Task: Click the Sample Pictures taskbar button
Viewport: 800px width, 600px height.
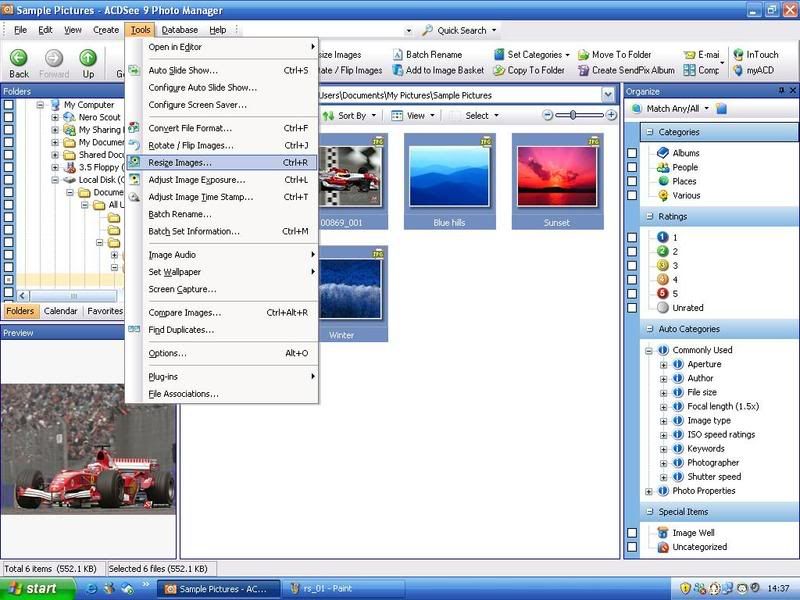Action: click(x=218, y=589)
